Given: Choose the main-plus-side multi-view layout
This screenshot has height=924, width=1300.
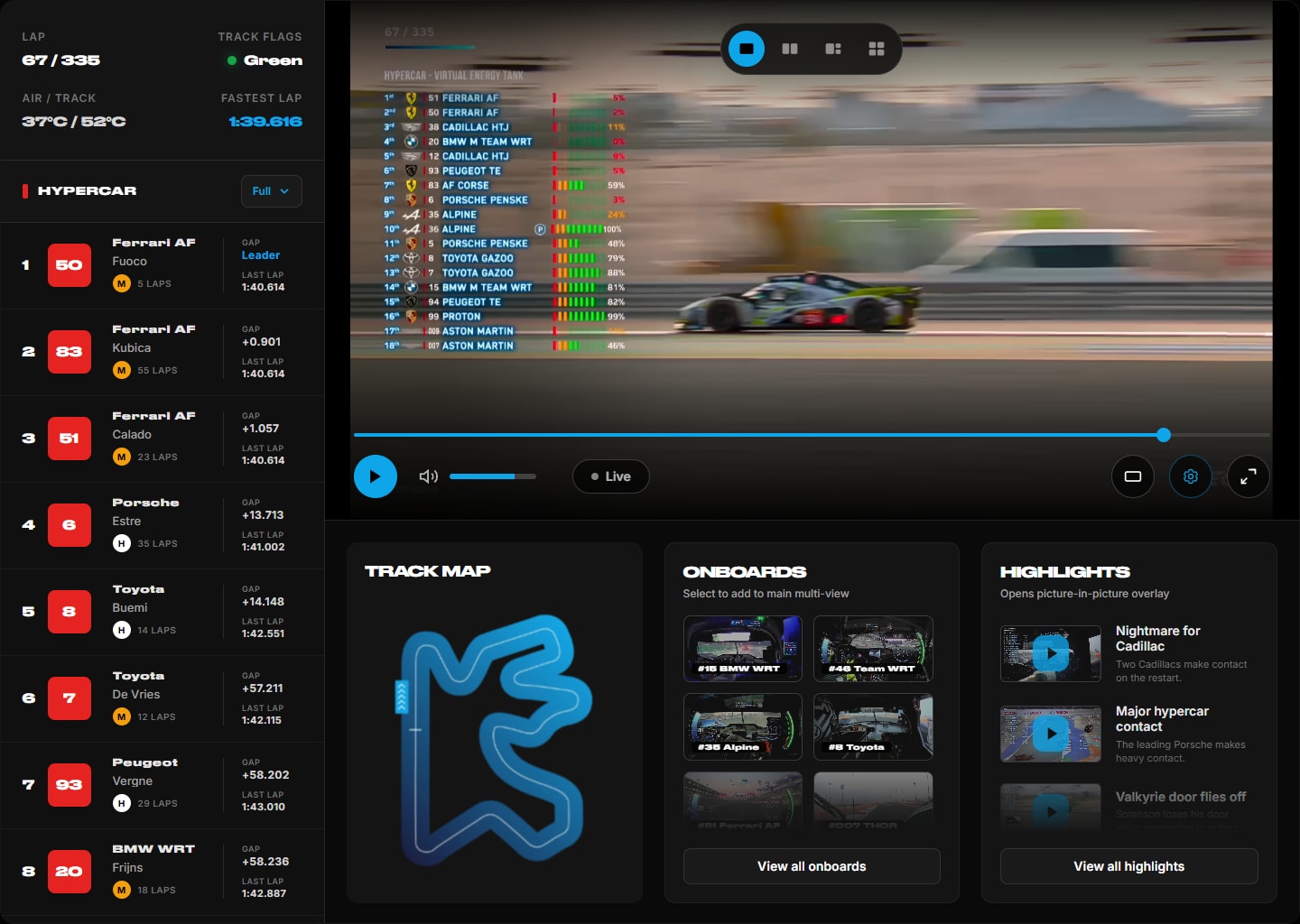Looking at the screenshot, I should 833,49.
